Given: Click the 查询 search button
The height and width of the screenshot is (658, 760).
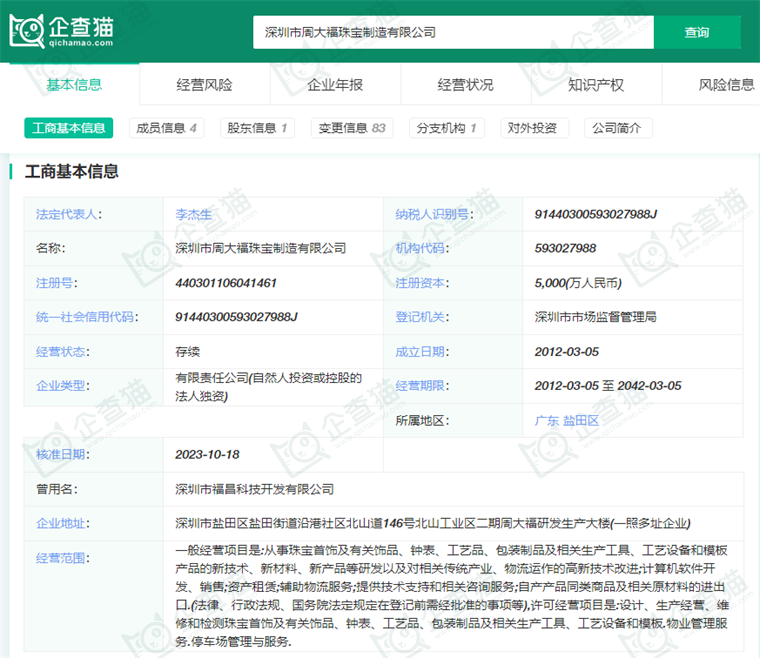Looking at the screenshot, I should point(697,32).
